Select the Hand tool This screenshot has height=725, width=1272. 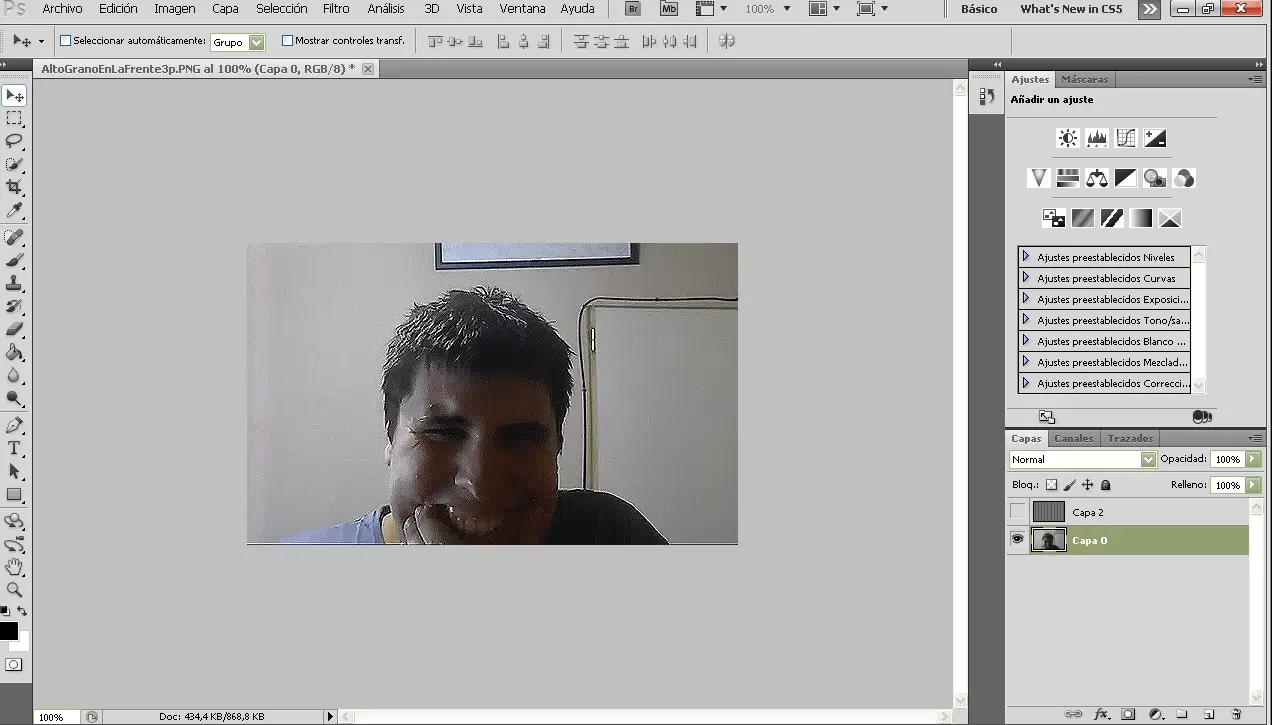(x=14, y=567)
